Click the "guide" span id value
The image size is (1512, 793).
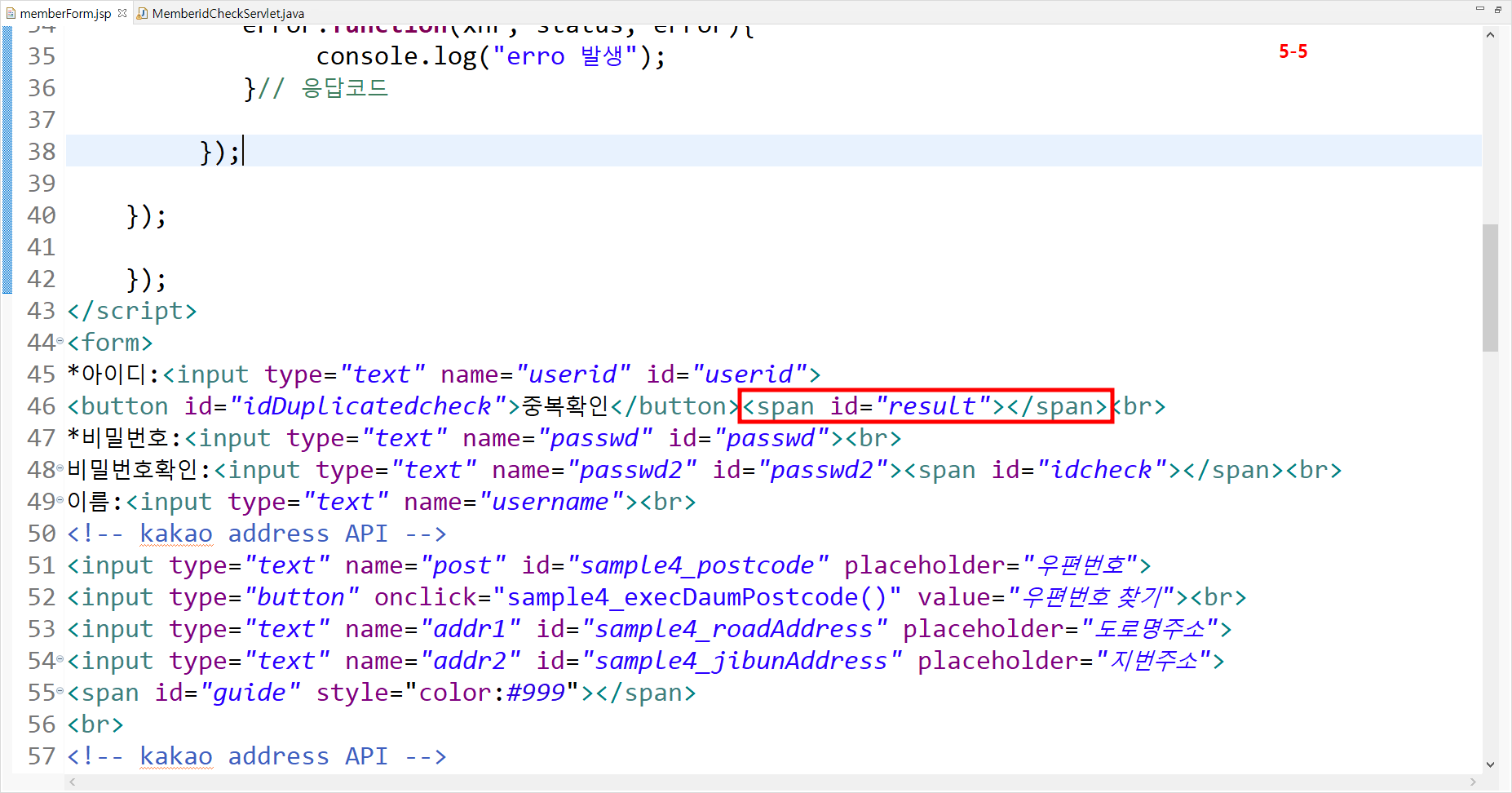[x=250, y=693]
